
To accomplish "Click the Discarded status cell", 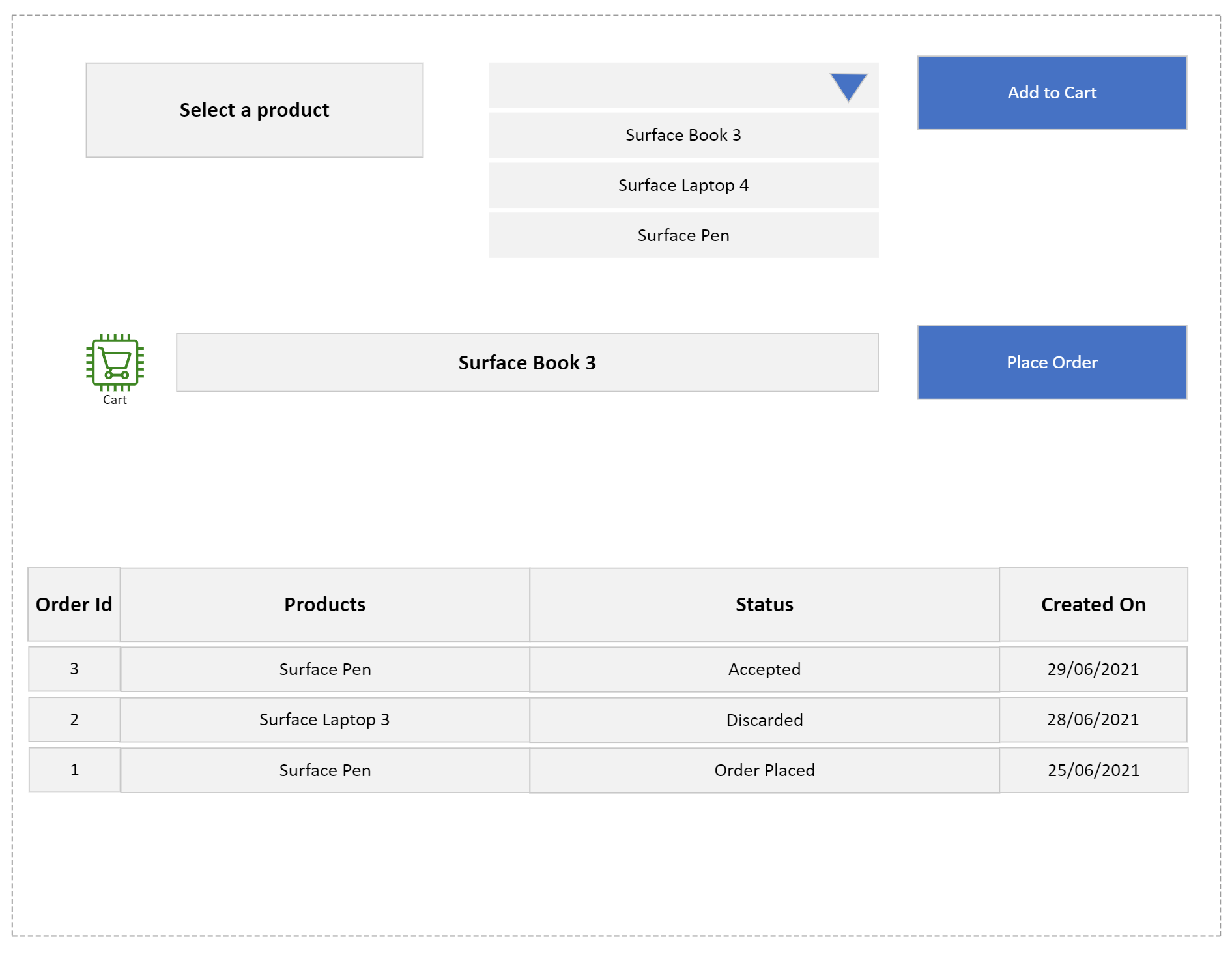I will [764, 720].
